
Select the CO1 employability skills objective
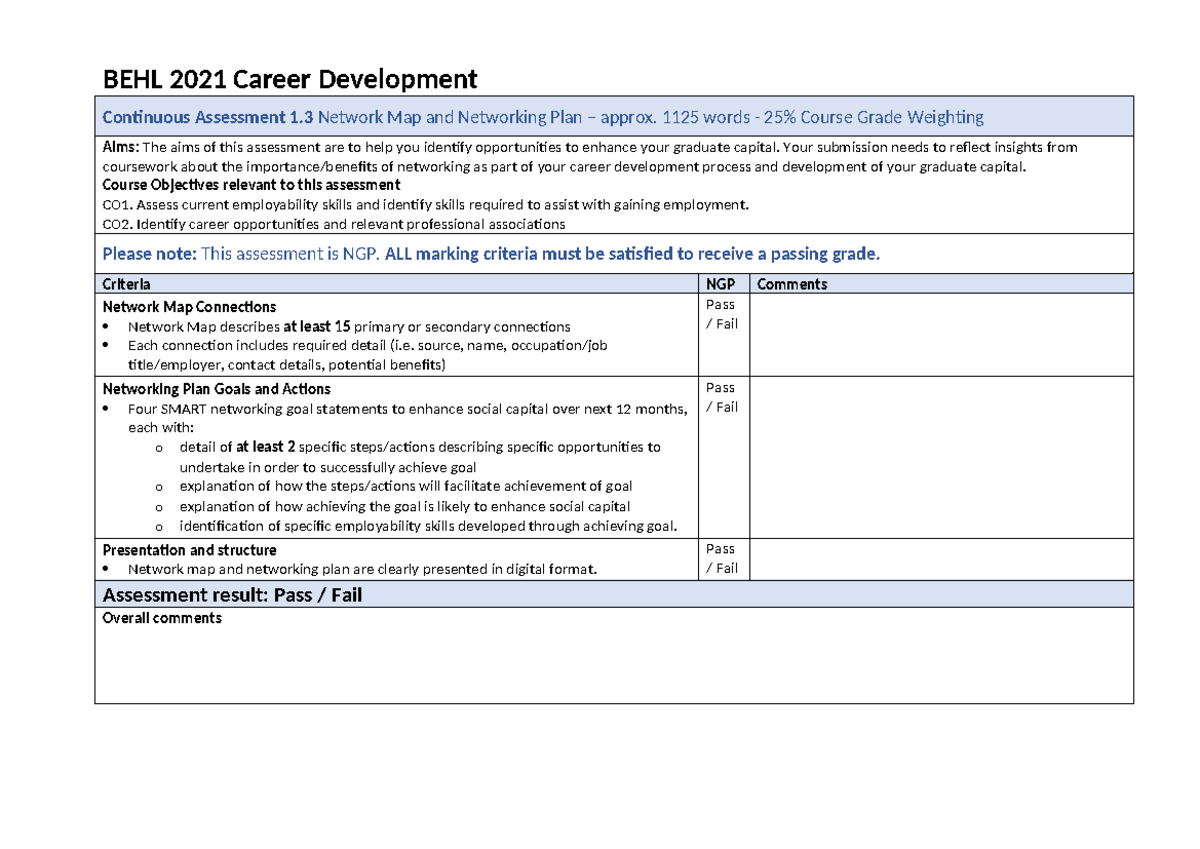(x=425, y=204)
